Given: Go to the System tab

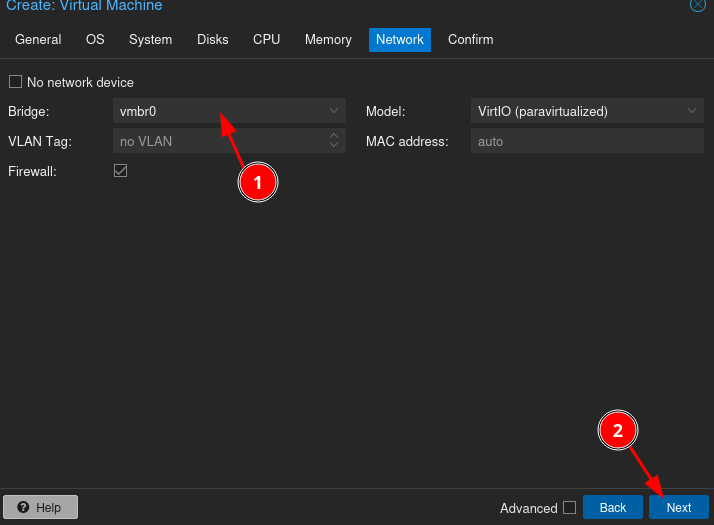Looking at the screenshot, I should tap(150, 40).
